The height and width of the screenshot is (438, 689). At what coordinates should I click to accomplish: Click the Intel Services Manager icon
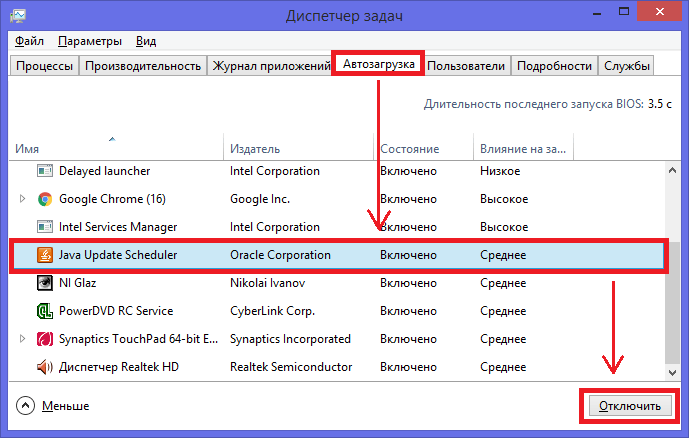pos(44,227)
